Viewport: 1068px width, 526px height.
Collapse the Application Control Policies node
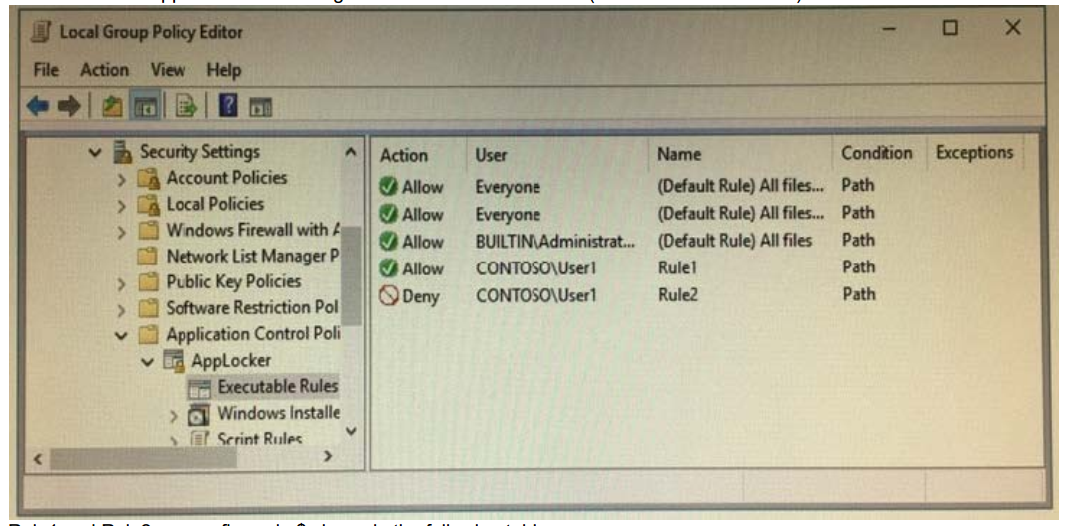(x=121, y=336)
